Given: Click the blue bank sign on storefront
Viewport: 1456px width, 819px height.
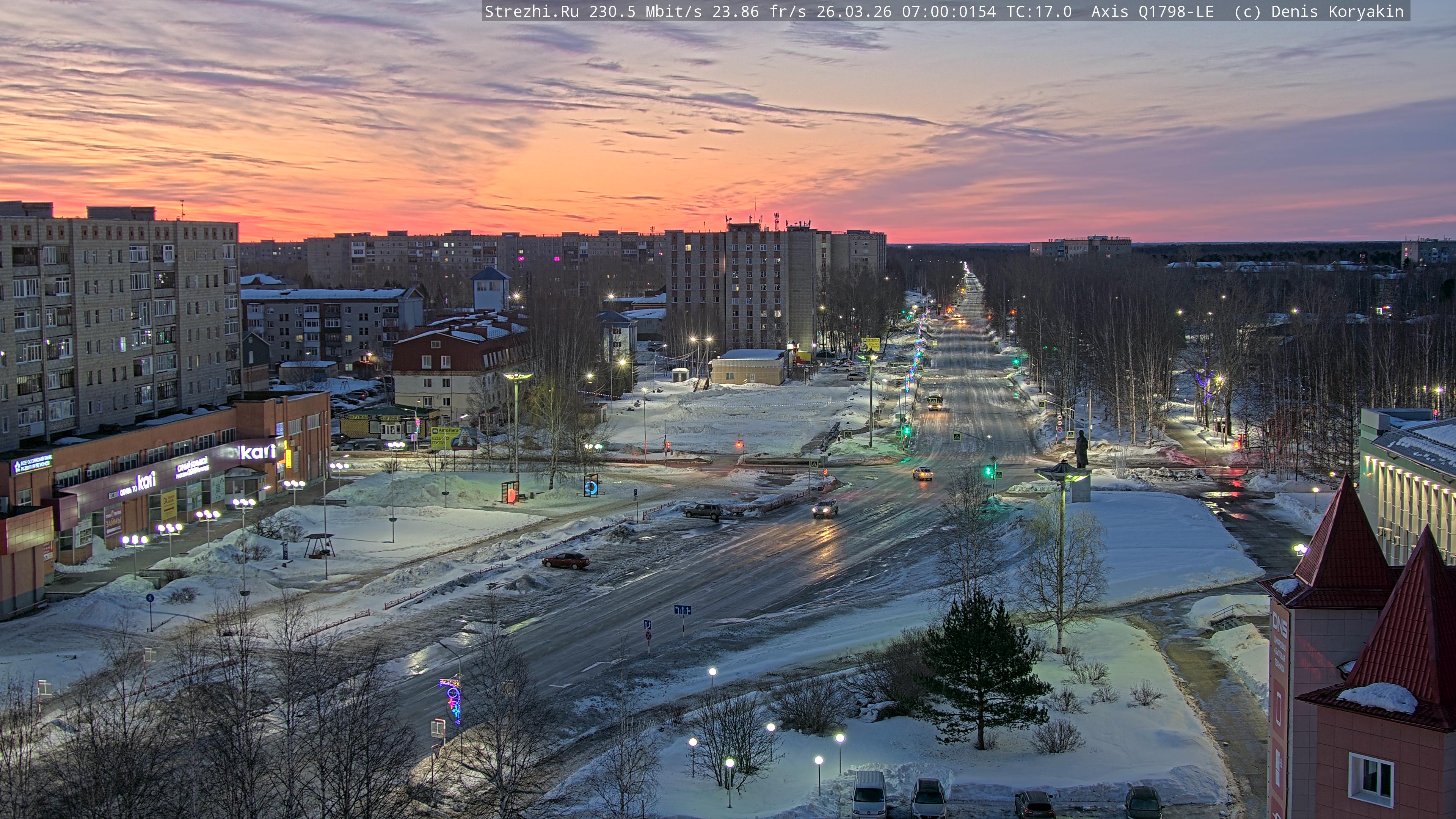Looking at the screenshot, I should 32,464.
